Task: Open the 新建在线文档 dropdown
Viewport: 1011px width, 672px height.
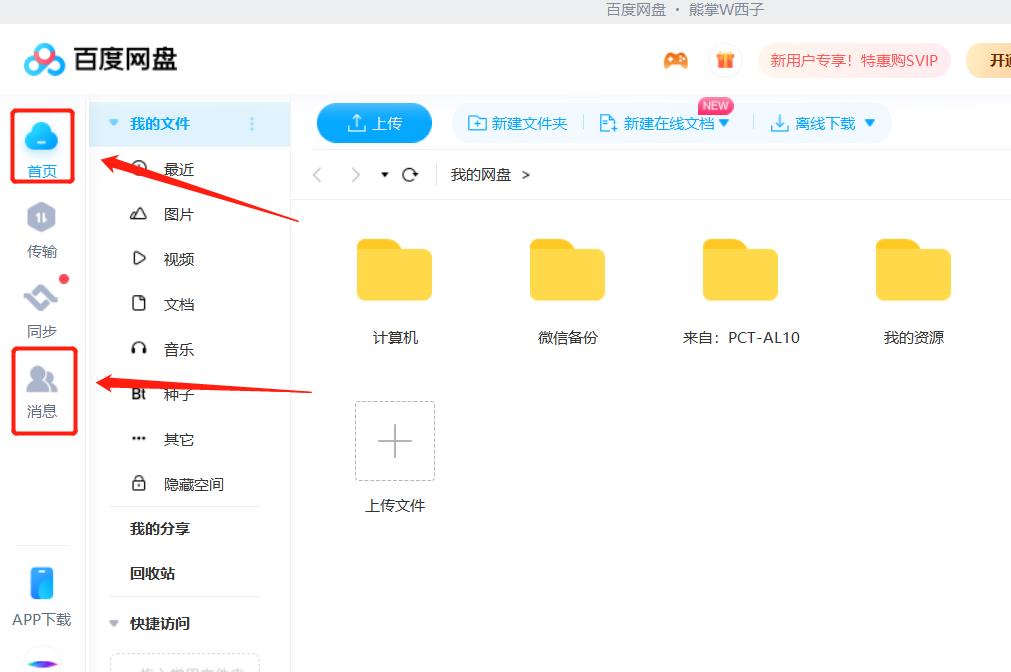Action: click(x=724, y=123)
